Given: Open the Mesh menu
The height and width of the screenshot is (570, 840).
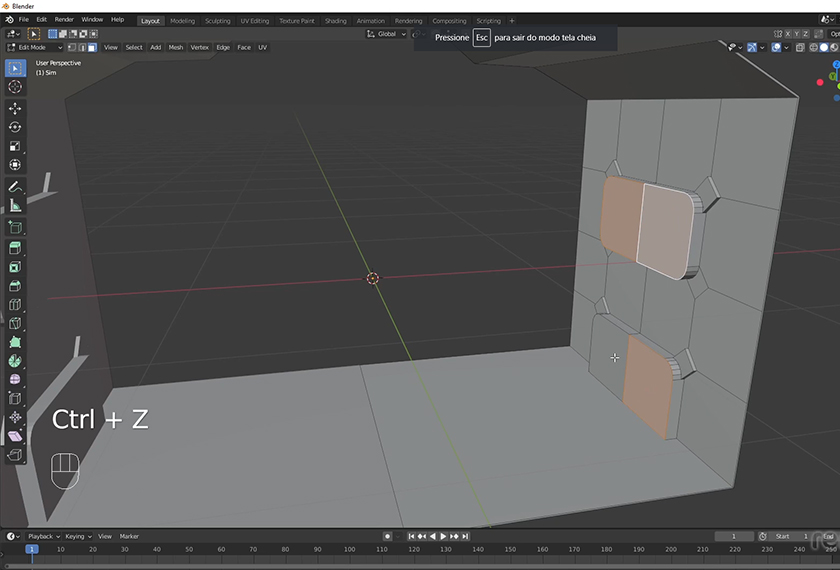Looking at the screenshot, I should [175, 47].
